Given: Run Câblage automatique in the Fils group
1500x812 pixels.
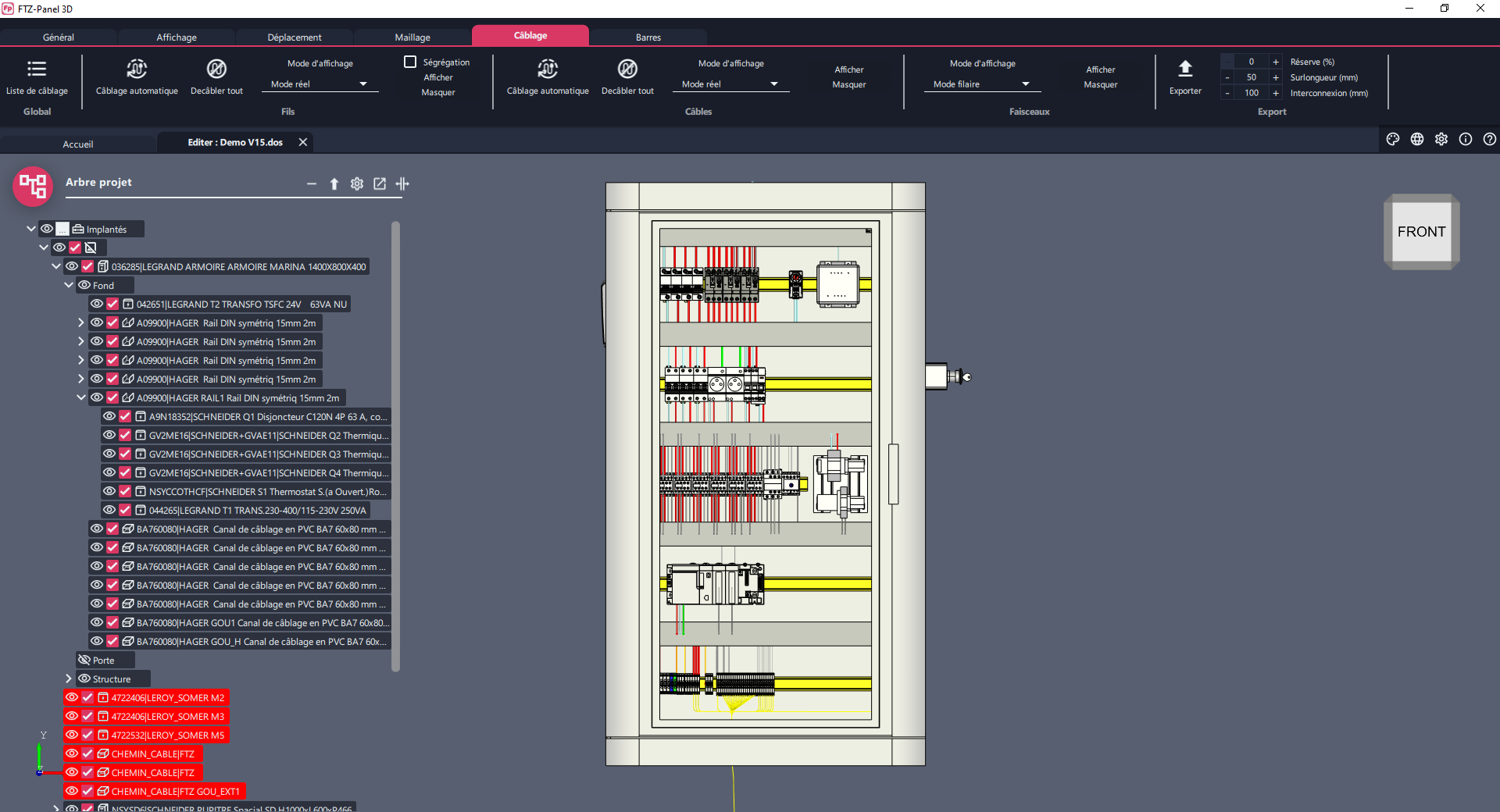Looking at the screenshot, I should tap(137, 69).
